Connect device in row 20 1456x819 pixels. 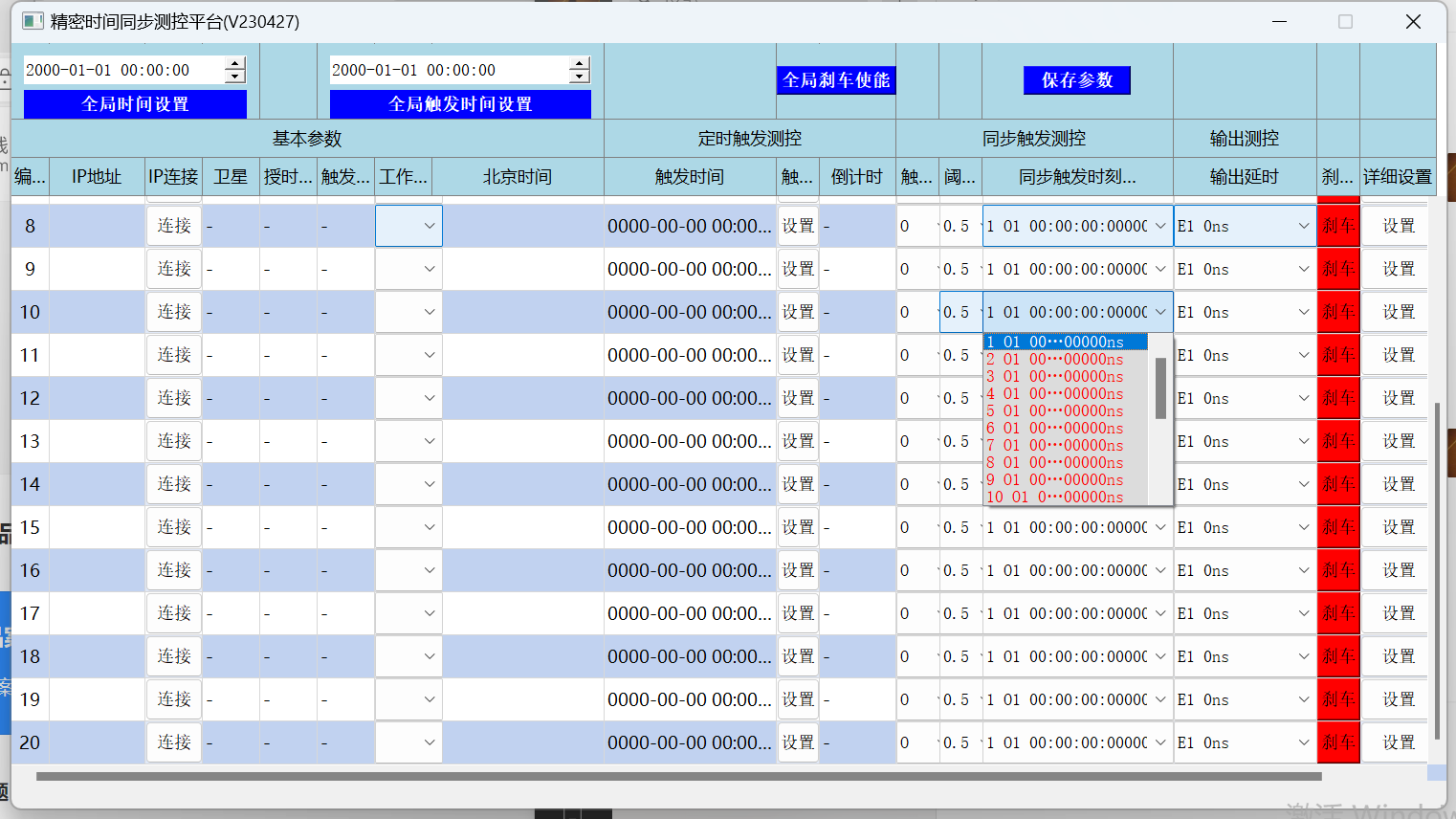pos(174,742)
